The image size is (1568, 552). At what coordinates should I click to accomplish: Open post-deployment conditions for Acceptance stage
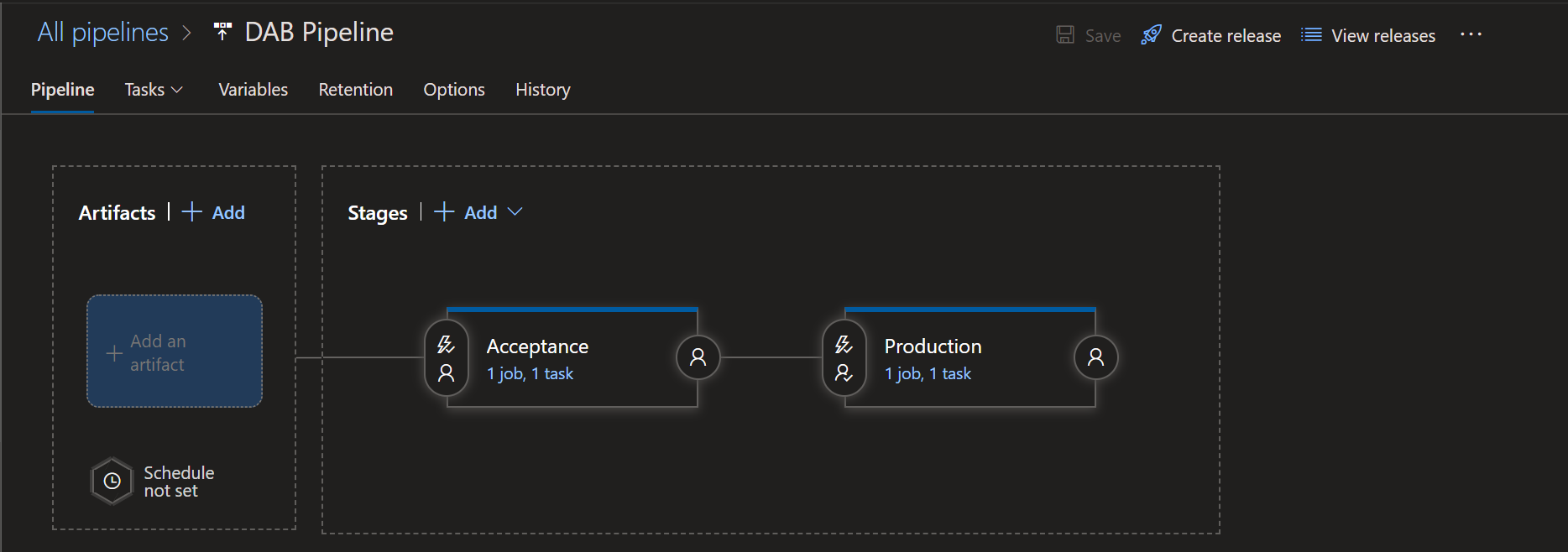coord(698,358)
